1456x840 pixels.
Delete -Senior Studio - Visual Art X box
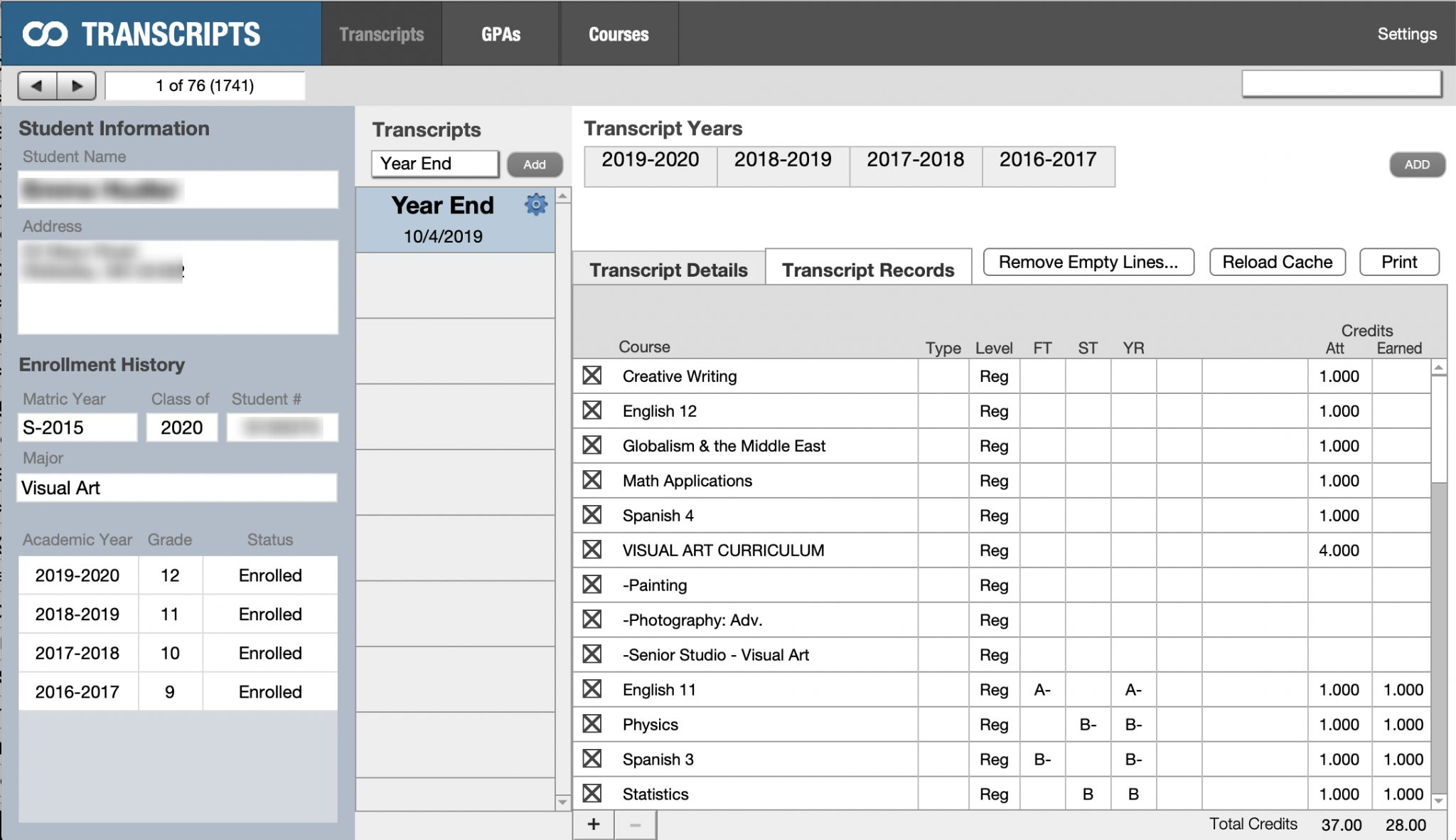[x=592, y=654]
